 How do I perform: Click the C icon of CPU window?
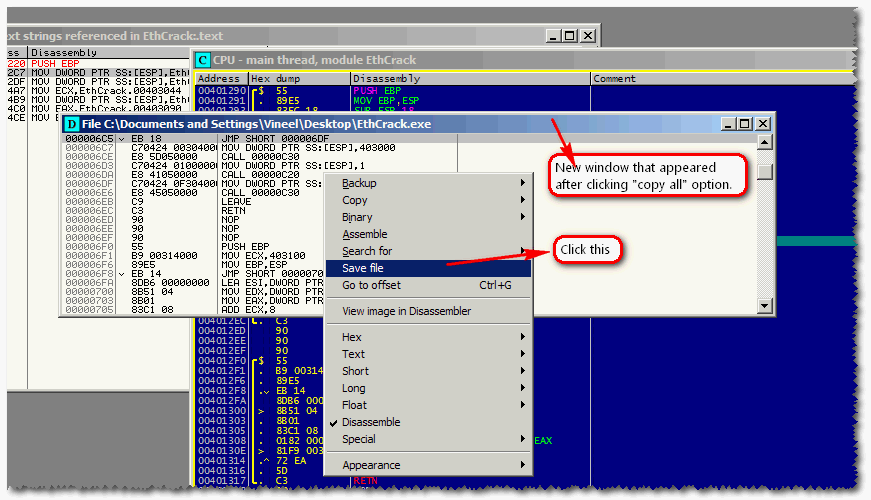pyautogui.click(x=203, y=60)
